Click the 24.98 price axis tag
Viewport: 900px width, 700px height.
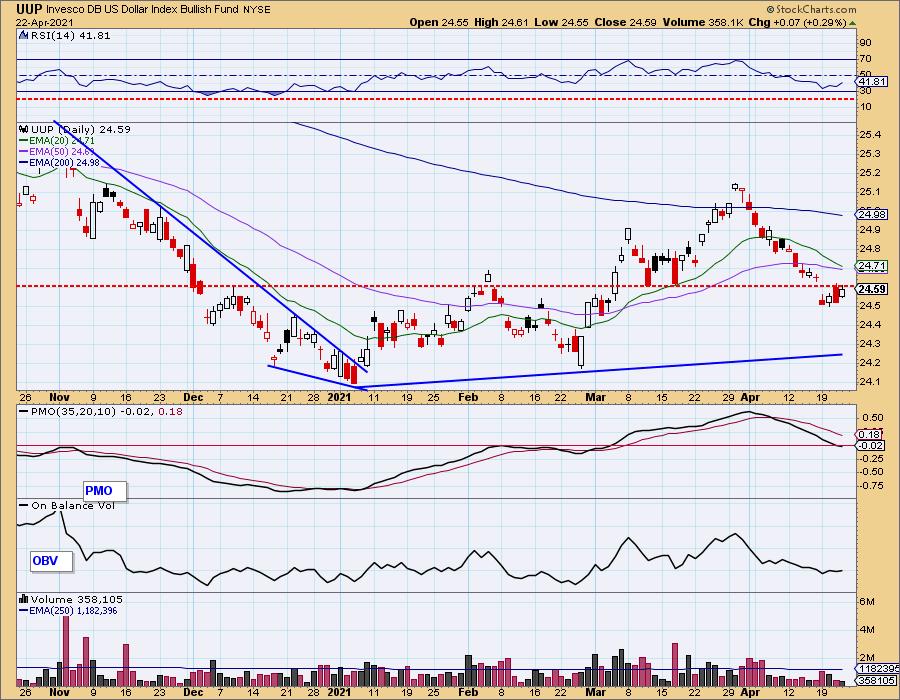[872, 215]
